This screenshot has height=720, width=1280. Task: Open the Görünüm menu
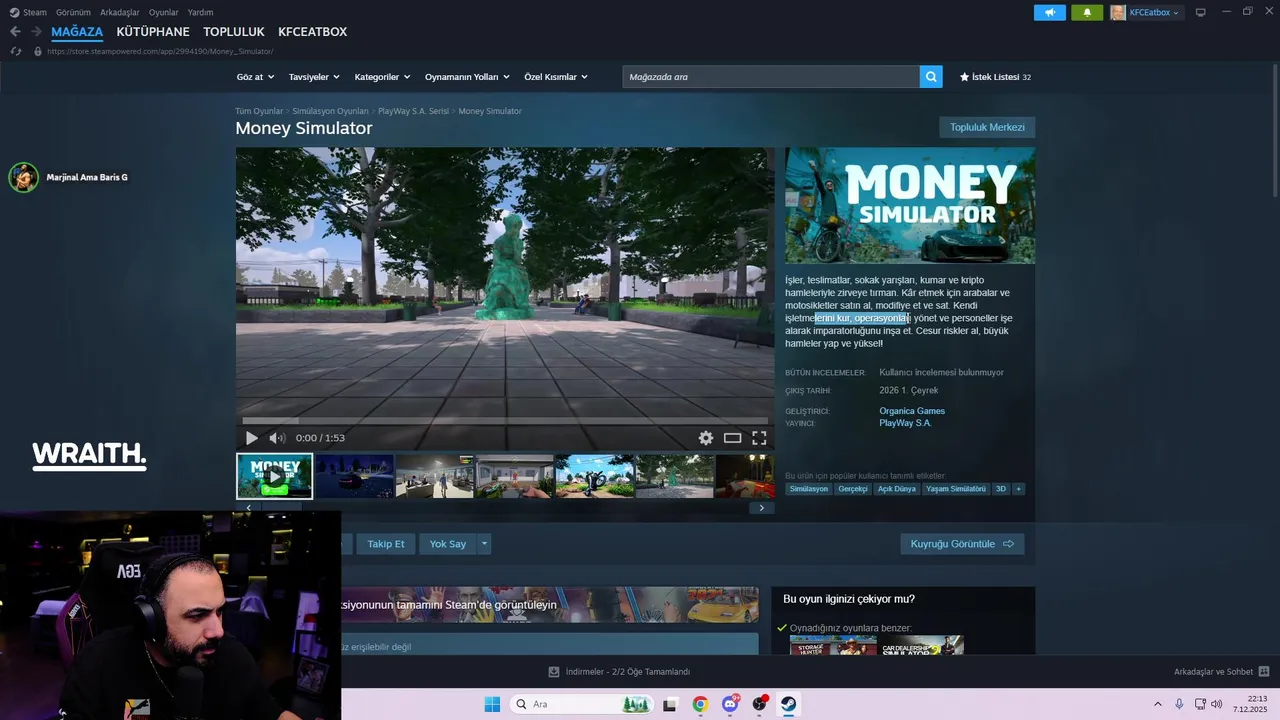click(x=73, y=12)
